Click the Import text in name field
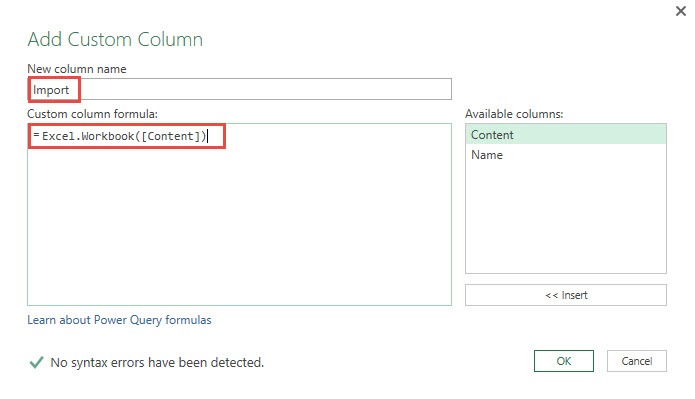This screenshot has height=399, width=695. click(51, 90)
